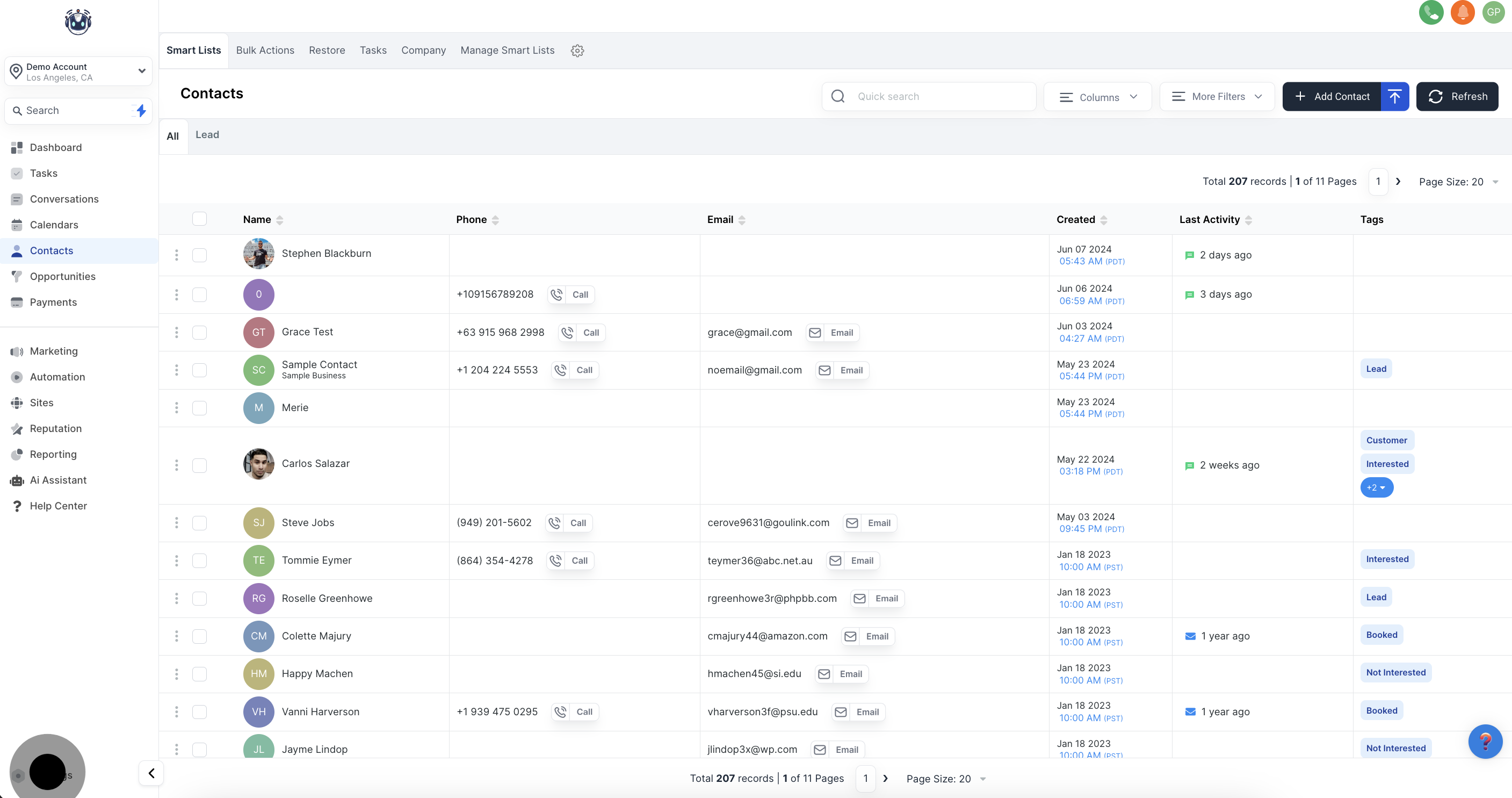The image size is (1512, 798).
Task: Open the More Filters dropdown
Action: pos(1217,97)
